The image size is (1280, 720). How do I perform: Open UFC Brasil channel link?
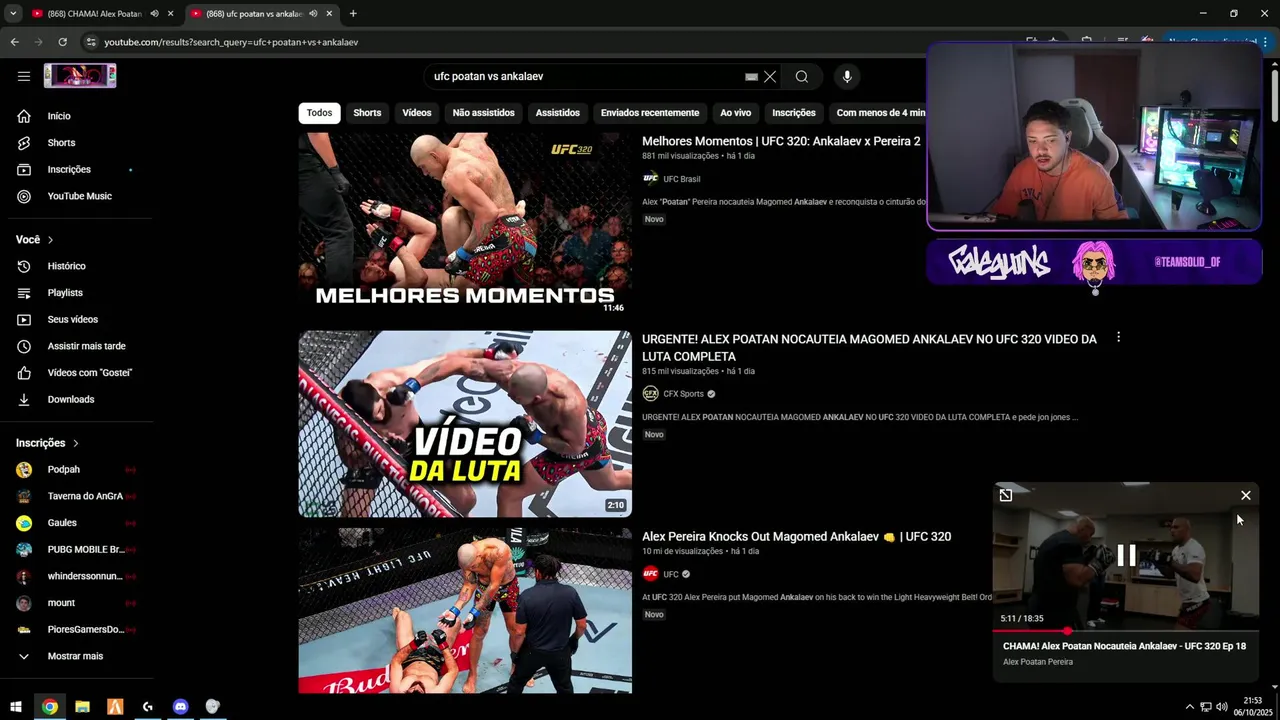point(681,179)
